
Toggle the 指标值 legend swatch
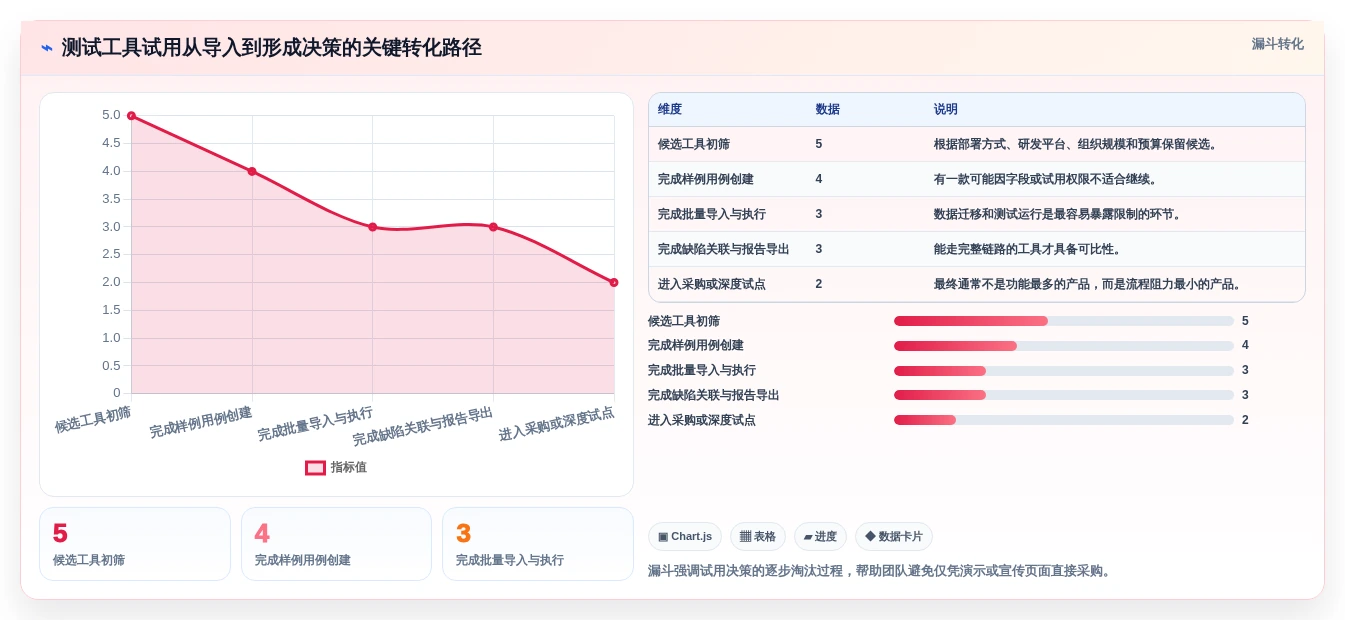coord(315,467)
